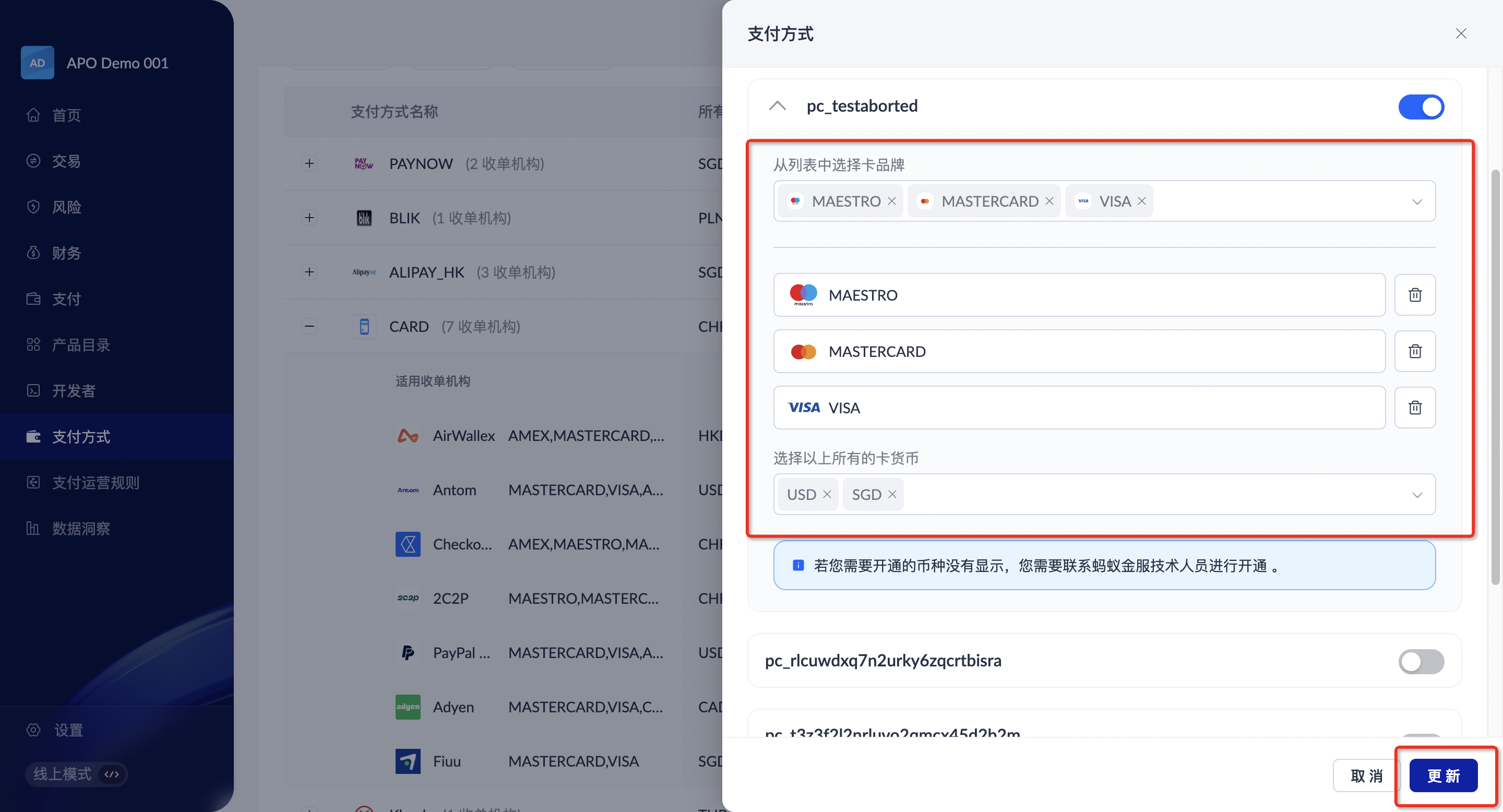The image size is (1503, 812).
Task: Open 交易 in the sidebar
Action: pyautogui.click(x=66, y=161)
